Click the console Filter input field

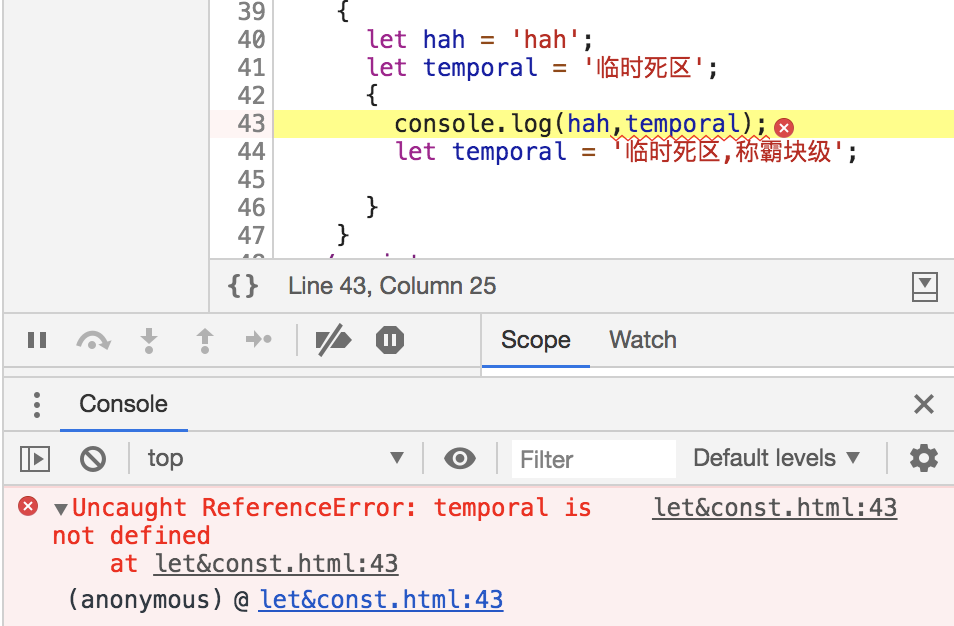click(593, 459)
